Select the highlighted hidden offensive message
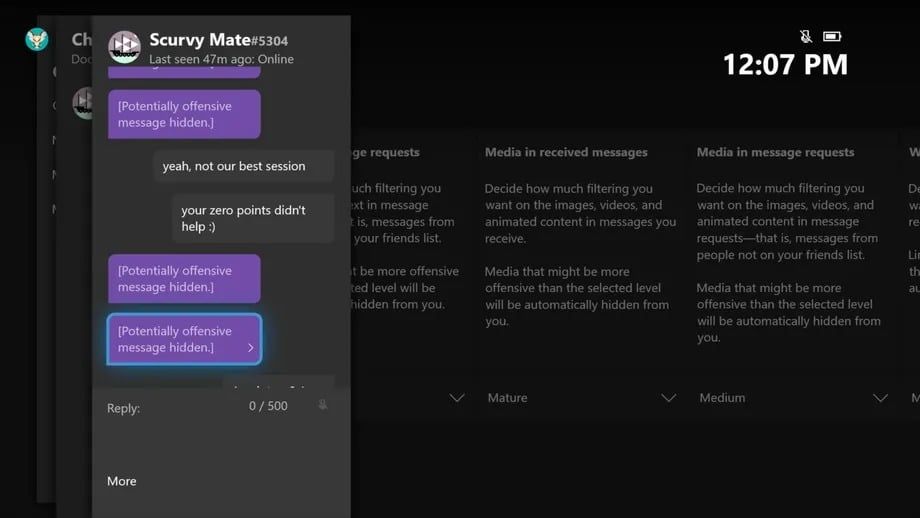This screenshot has width=920, height=518. click(x=184, y=339)
